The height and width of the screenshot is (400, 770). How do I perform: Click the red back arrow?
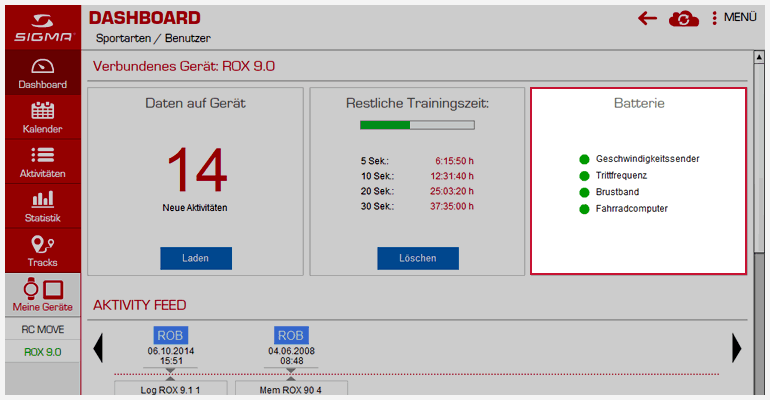tap(647, 19)
